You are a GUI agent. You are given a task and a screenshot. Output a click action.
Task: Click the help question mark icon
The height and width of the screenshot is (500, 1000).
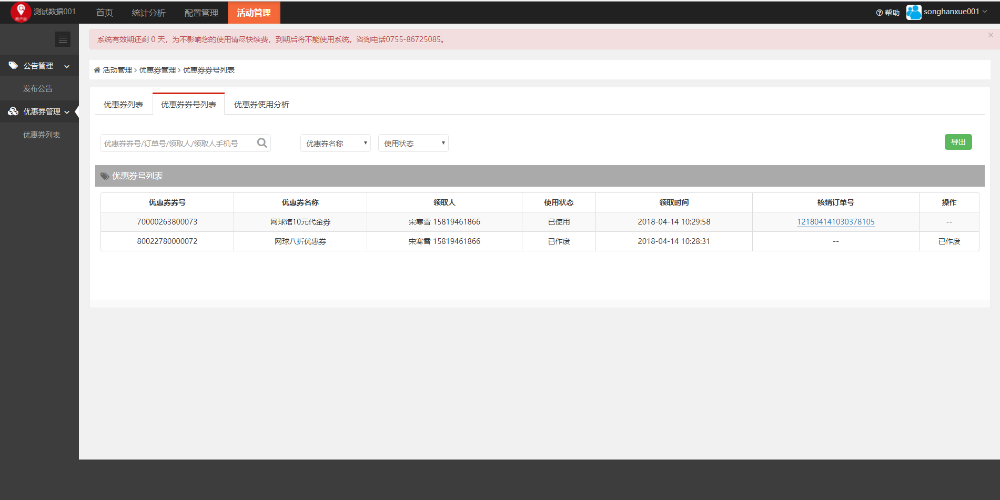pos(879,13)
